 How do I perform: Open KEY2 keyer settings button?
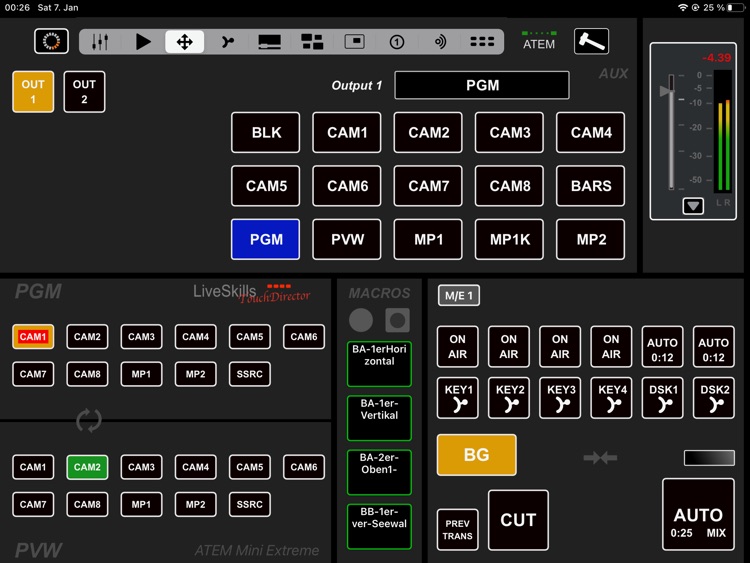[509, 398]
